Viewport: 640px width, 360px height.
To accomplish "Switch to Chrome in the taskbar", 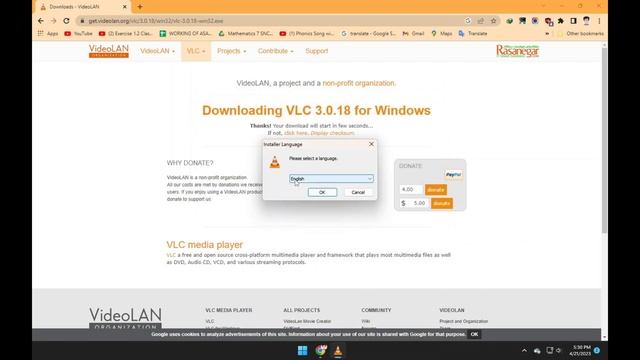I will tap(321, 350).
